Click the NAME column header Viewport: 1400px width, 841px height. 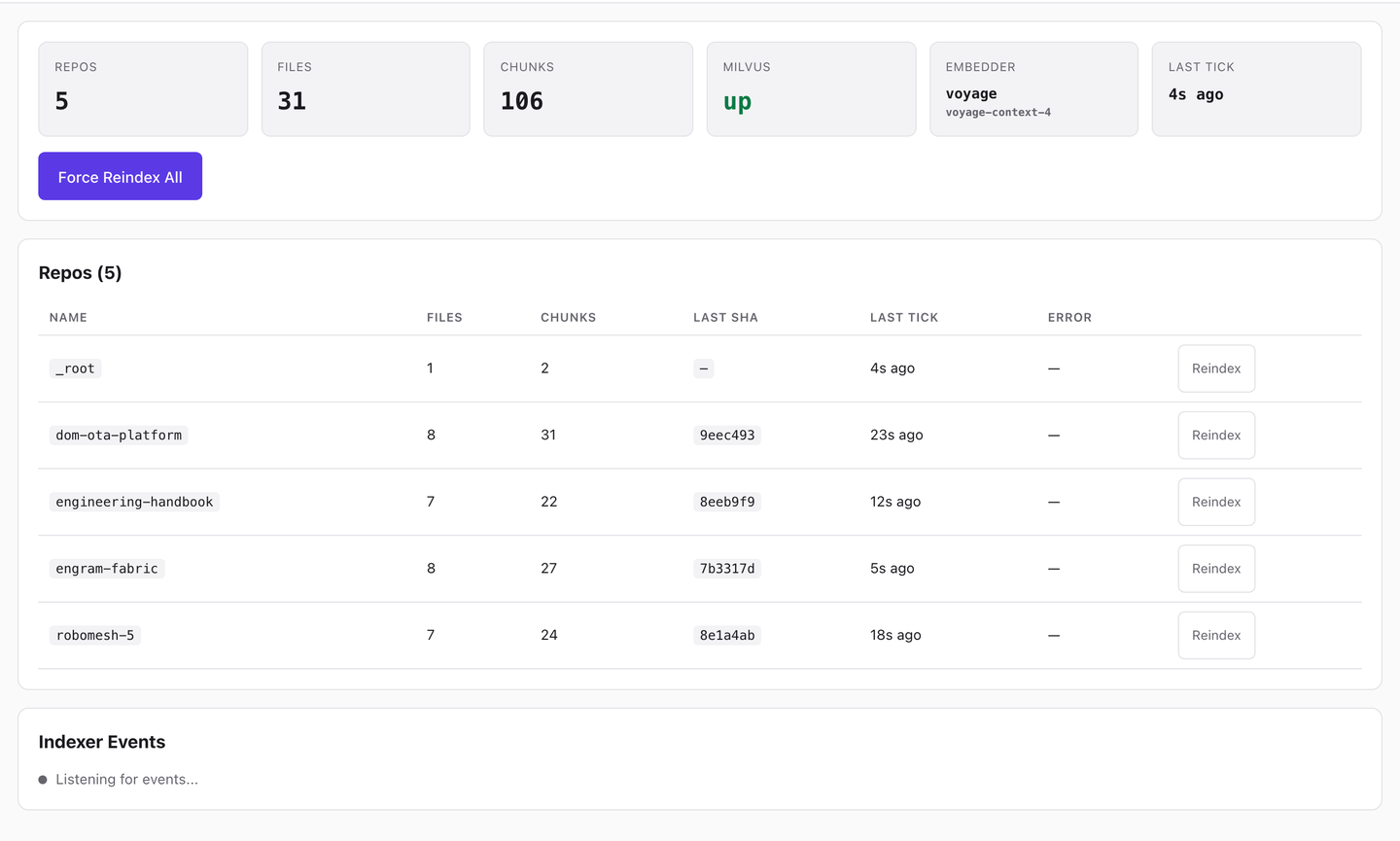point(68,318)
